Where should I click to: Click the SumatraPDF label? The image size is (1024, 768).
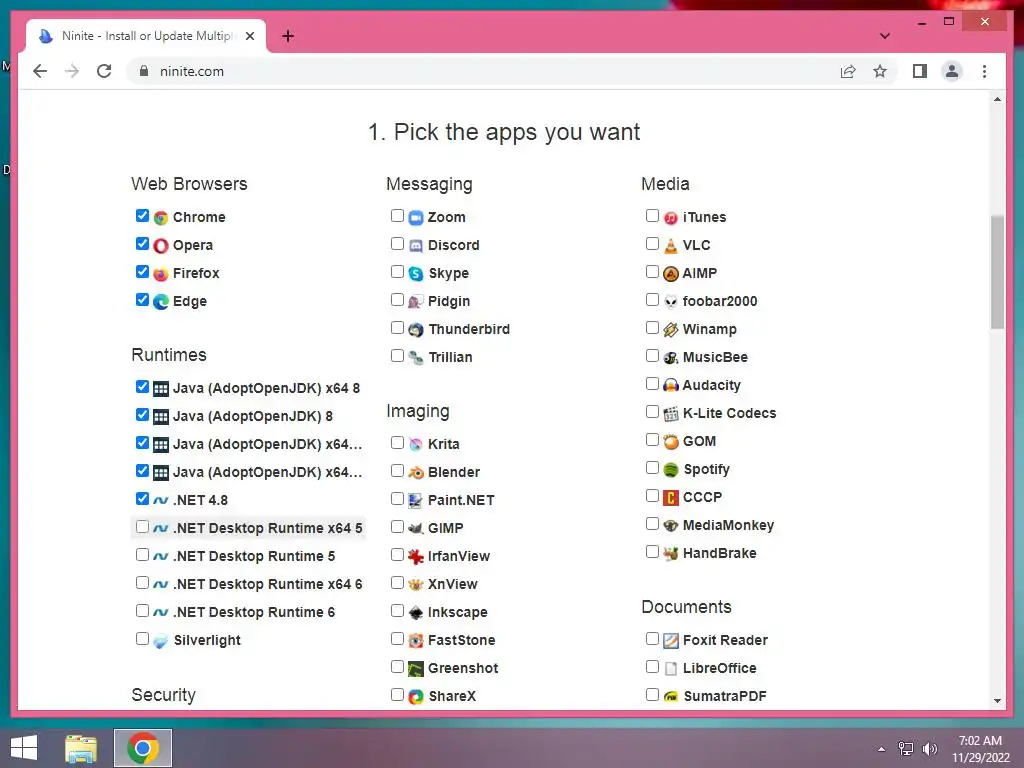[x=725, y=697]
